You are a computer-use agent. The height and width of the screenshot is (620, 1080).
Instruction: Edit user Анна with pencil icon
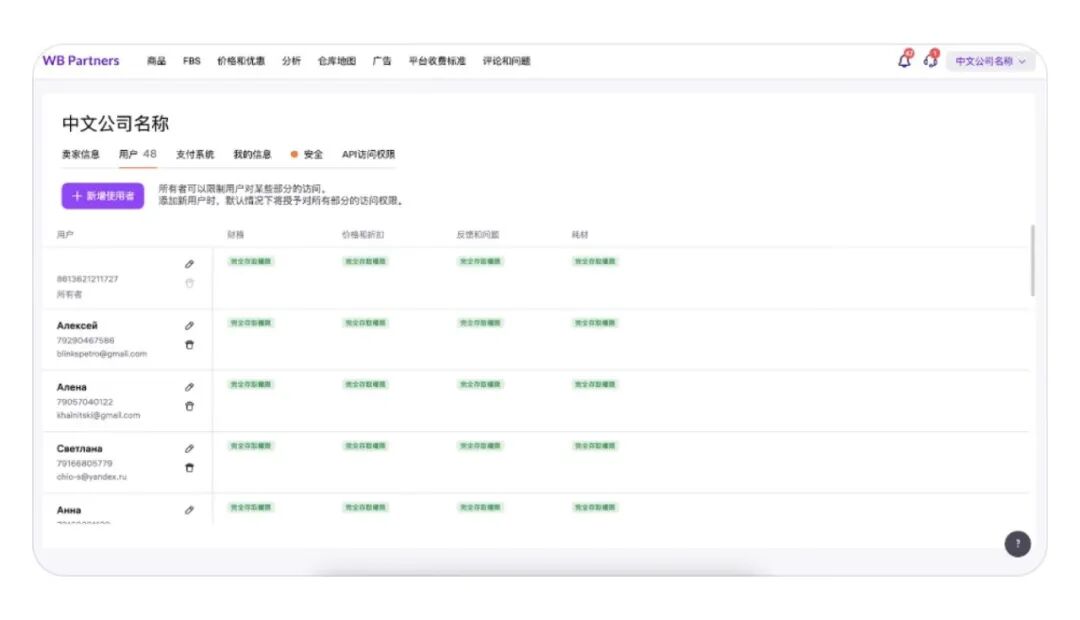[189, 510]
